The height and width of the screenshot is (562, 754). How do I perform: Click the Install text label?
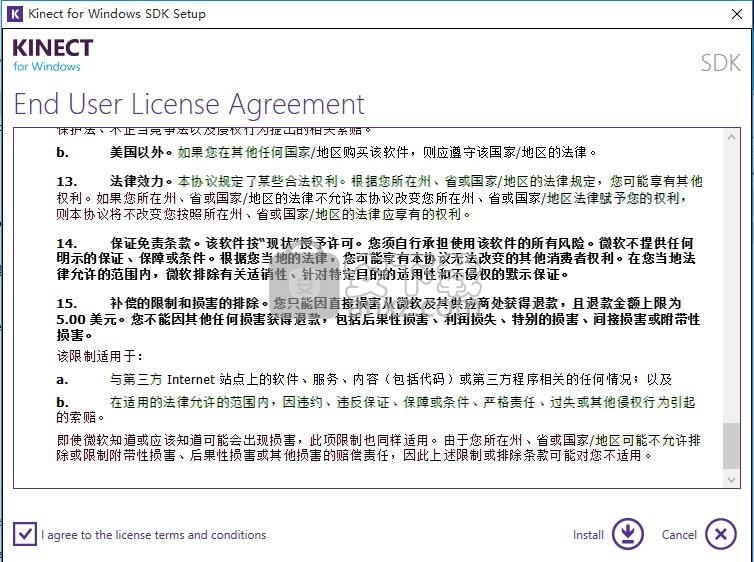(x=588, y=535)
